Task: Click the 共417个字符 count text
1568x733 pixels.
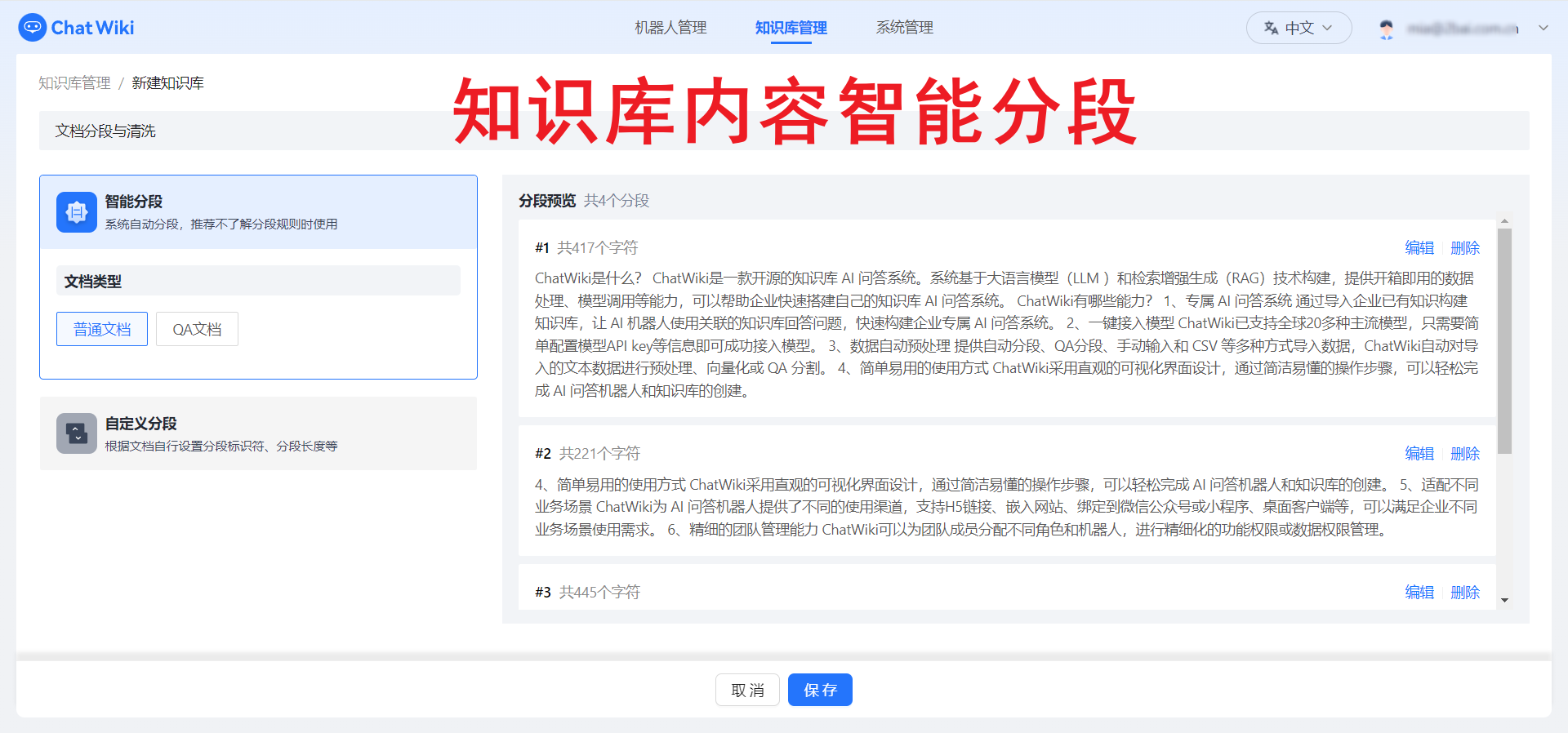Action: (598, 247)
